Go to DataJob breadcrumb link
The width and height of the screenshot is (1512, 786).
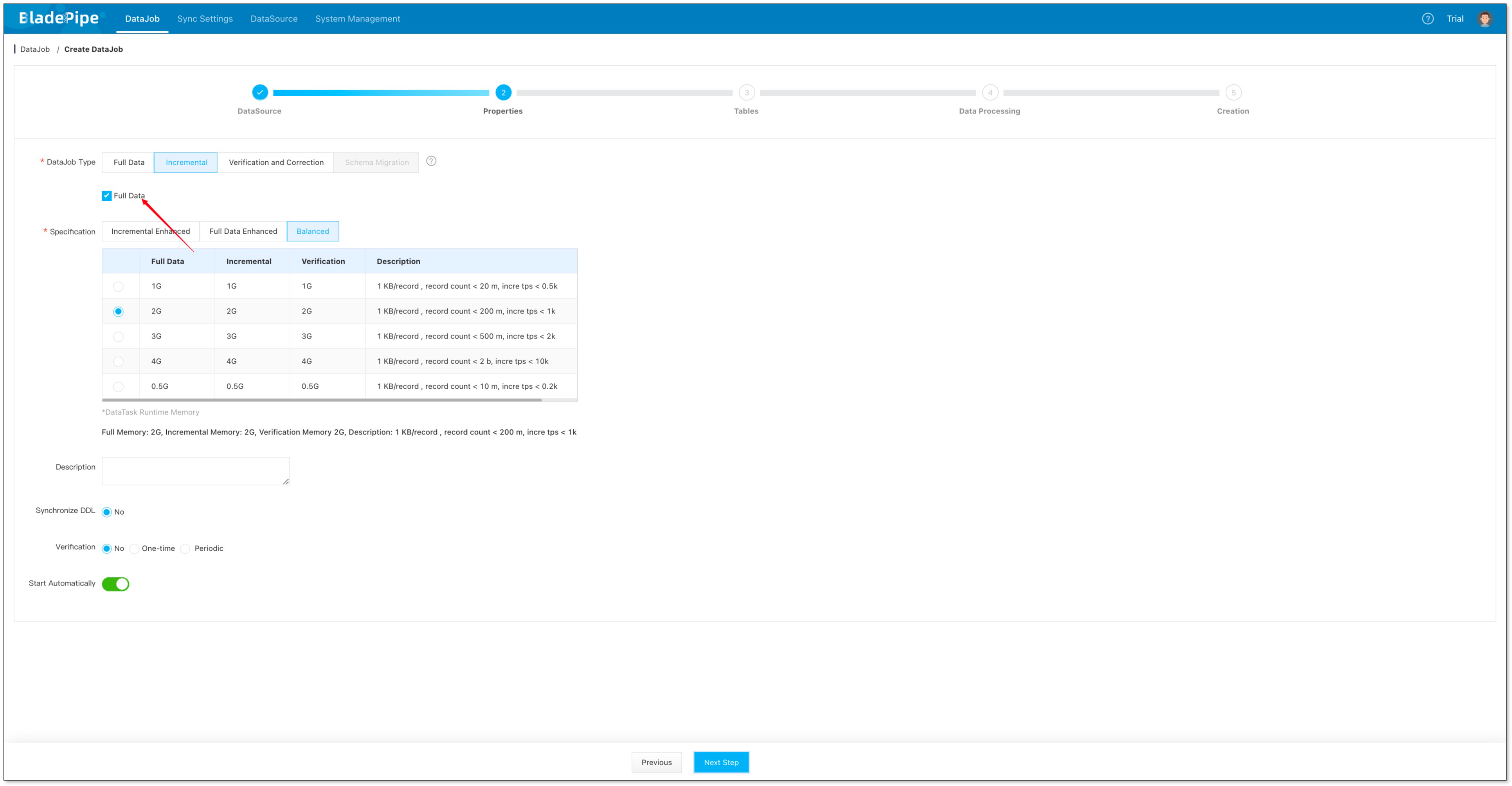click(x=34, y=49)
